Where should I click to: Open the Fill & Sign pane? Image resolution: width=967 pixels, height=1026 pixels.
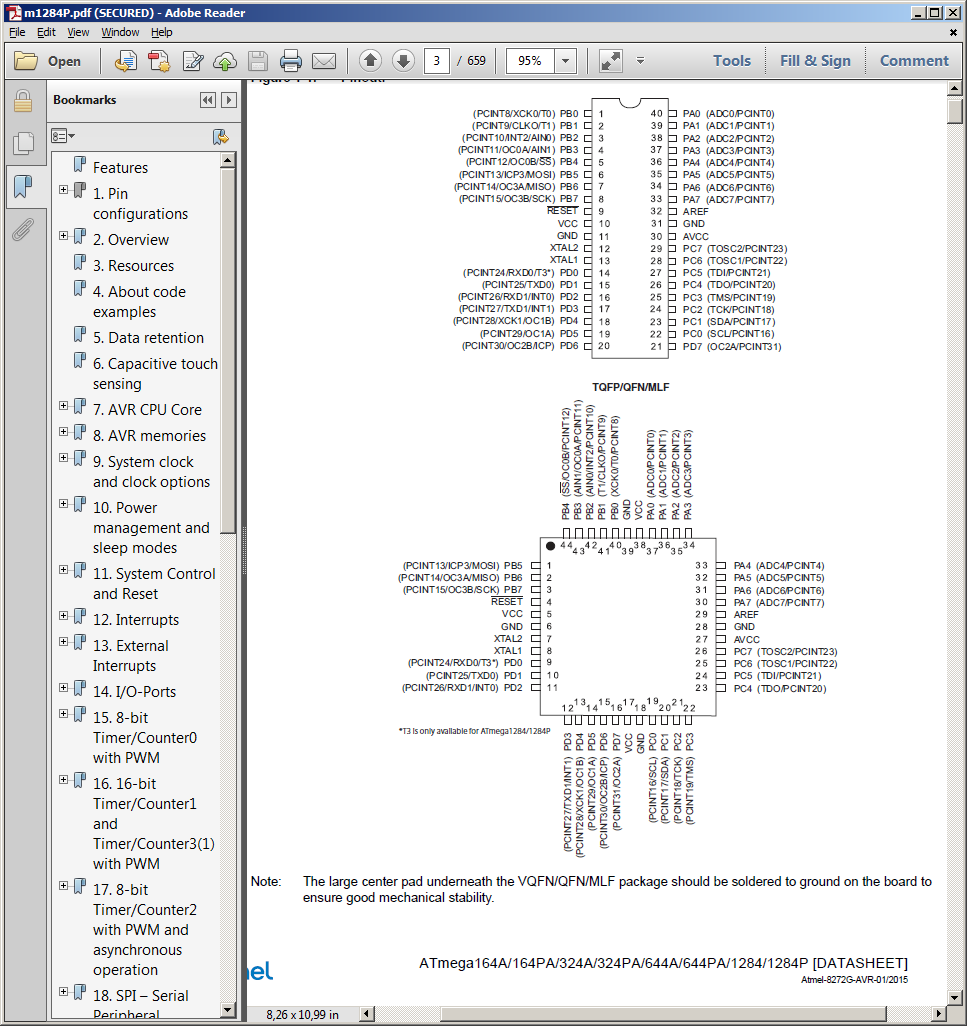coord(815,61)
